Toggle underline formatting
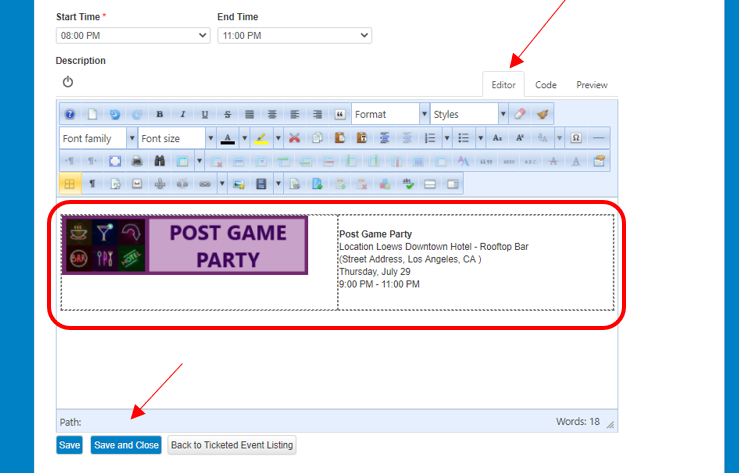Image resolution: width=739 pixels, height=473 pixels. coord(205,114)
